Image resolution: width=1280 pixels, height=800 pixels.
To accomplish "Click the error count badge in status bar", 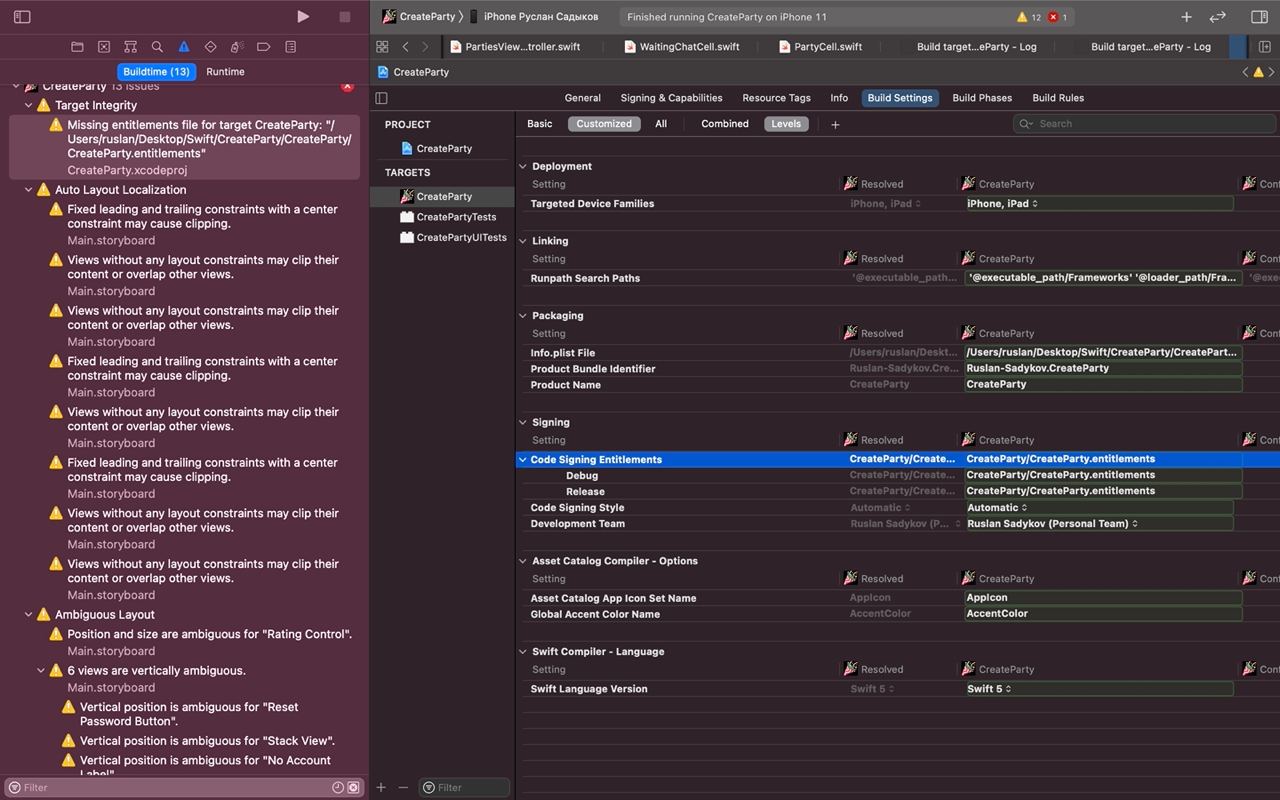I will coord(1059,17).
